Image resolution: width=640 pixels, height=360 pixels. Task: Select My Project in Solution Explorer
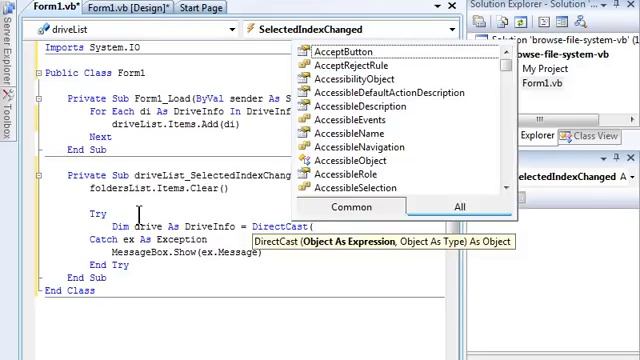545,69
